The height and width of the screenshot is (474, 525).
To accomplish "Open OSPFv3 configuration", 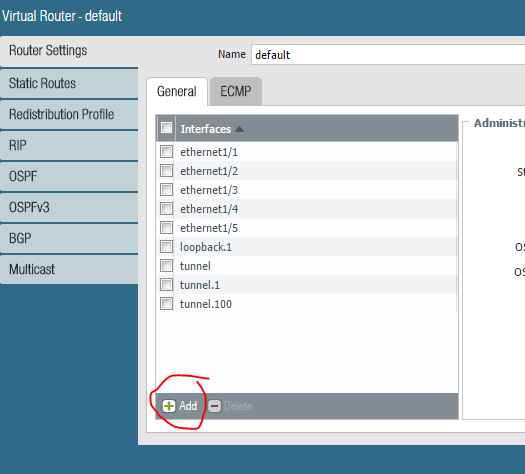I will tap(69, 208).
